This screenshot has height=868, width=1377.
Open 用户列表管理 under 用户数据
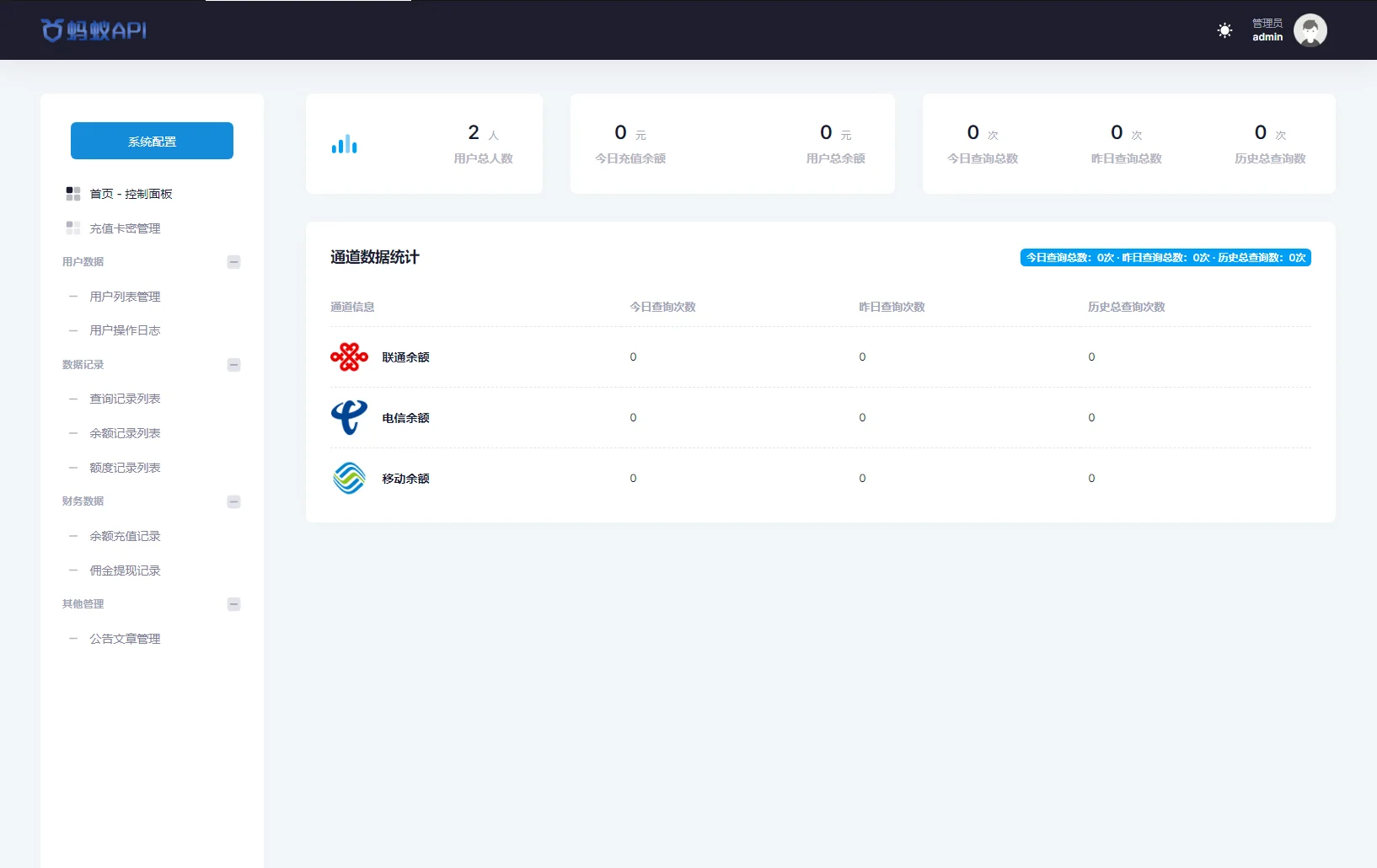coord(125,296)
